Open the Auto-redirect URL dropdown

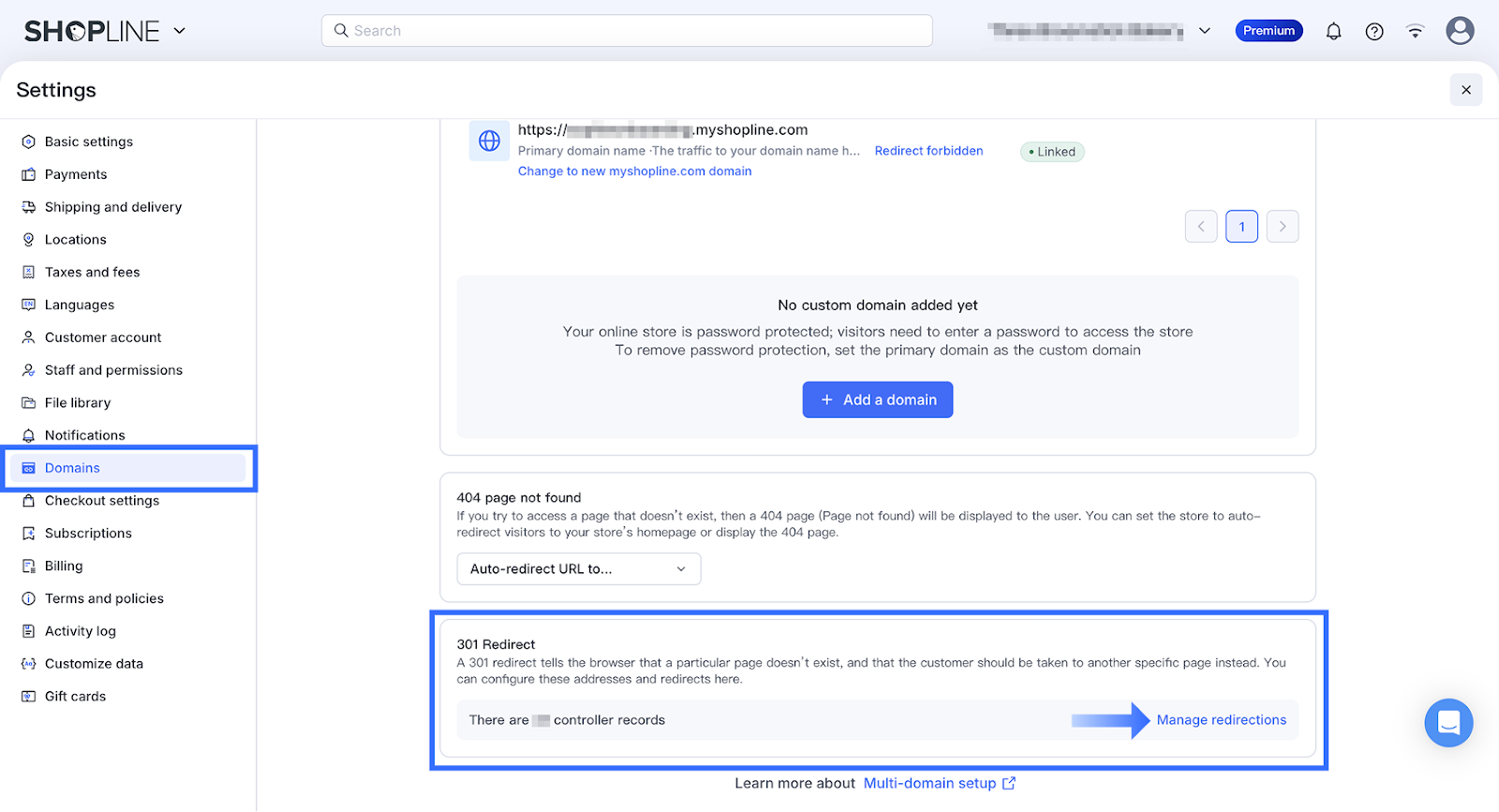[x=578, y=568]
